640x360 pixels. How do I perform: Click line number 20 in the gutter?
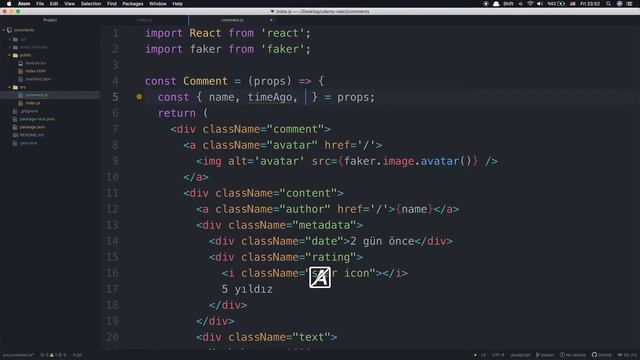(112, 337)
